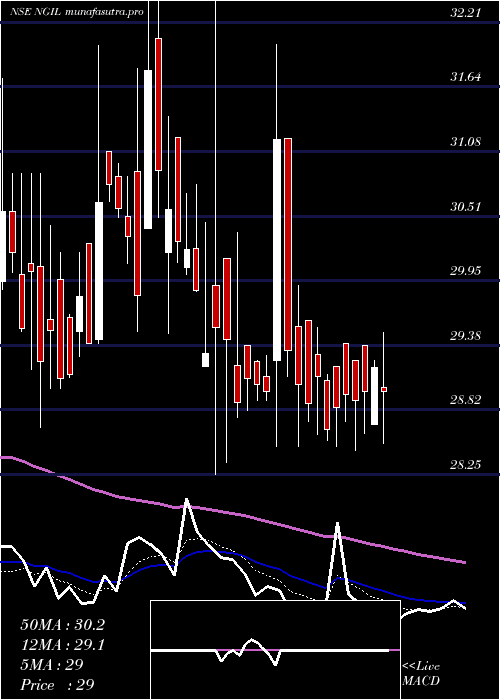Click the <<Live MACD label
Image resolution: width=500 pixels, height=700 pixels.
coord(421,674)
